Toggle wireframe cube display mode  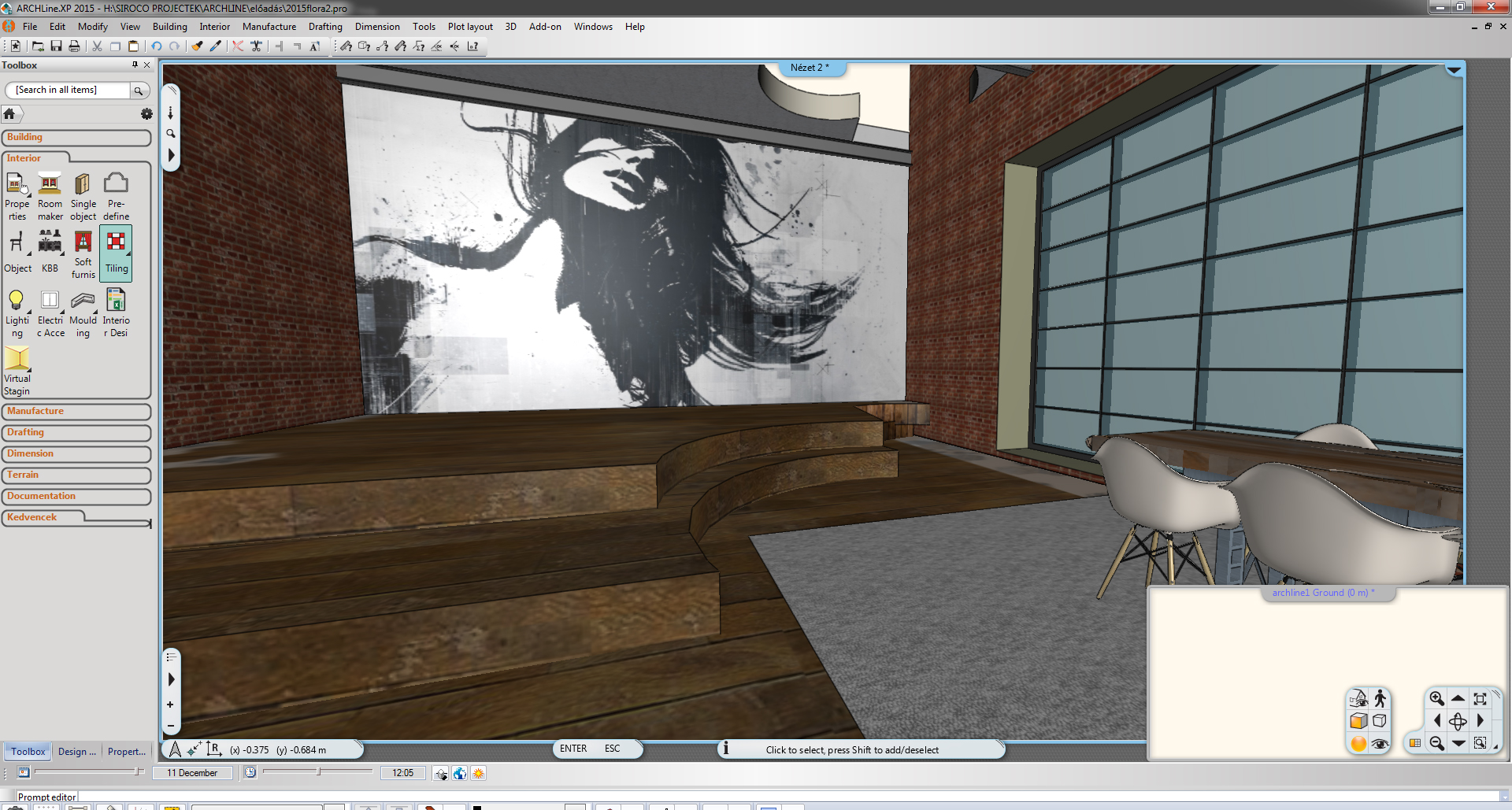coord(1380,721)
